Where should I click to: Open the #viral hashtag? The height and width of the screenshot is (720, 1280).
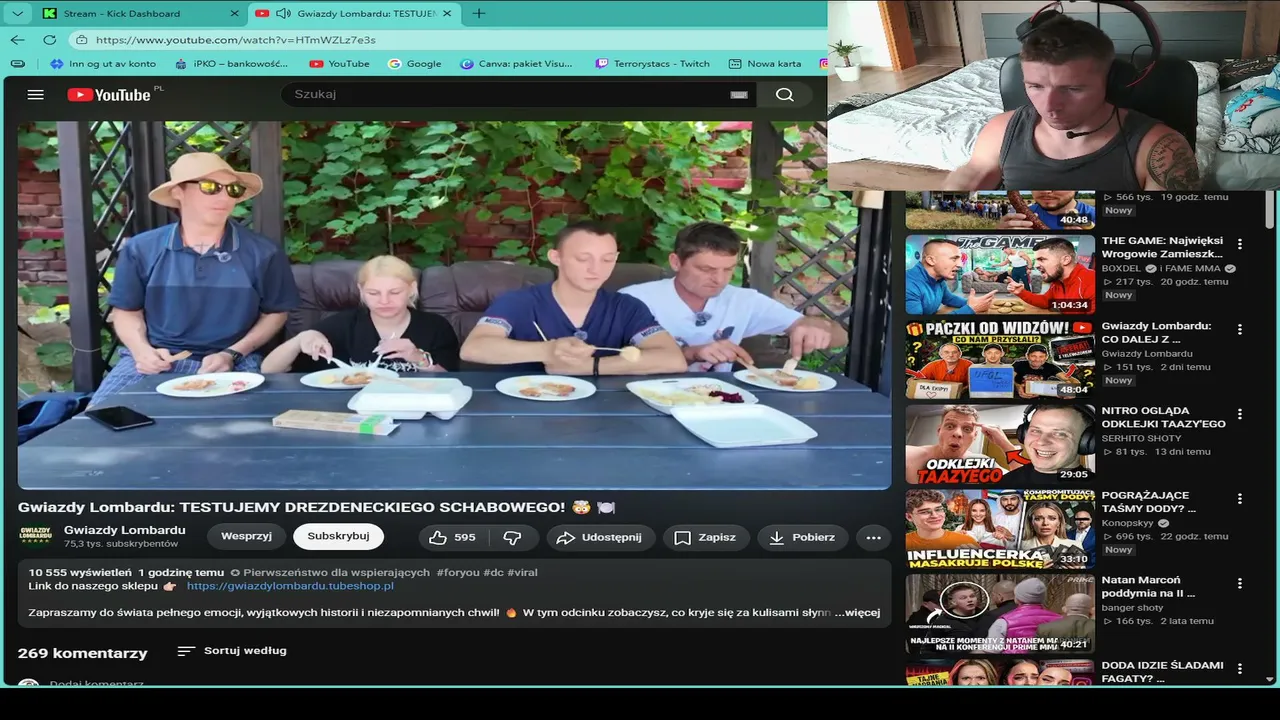523,573
